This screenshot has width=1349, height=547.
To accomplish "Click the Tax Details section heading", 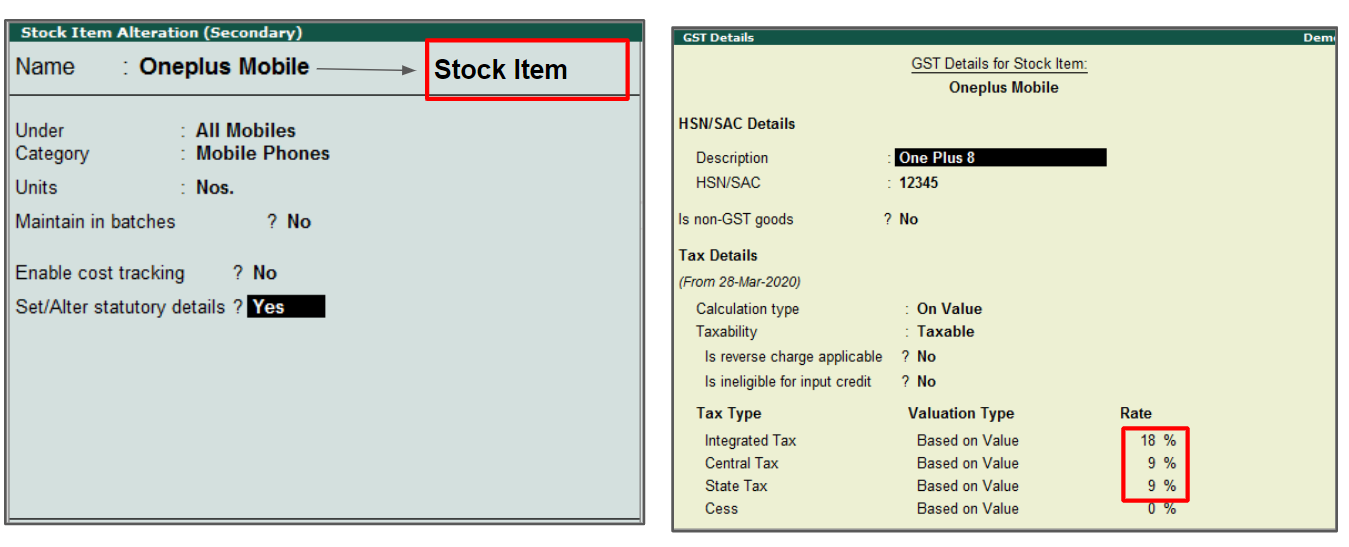I will pyautogui.click(x=718, y=255).
